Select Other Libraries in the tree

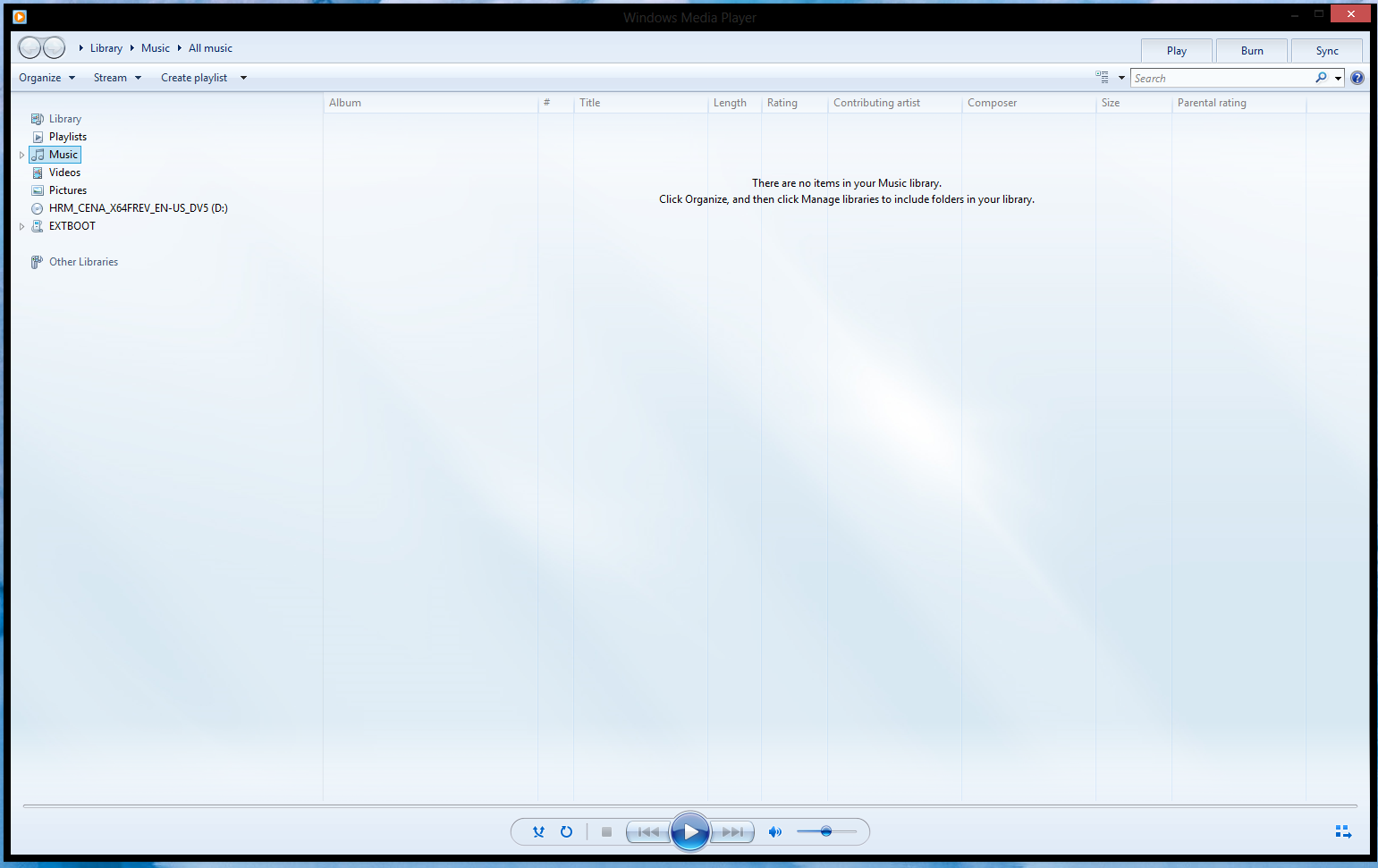coord(83,262)
